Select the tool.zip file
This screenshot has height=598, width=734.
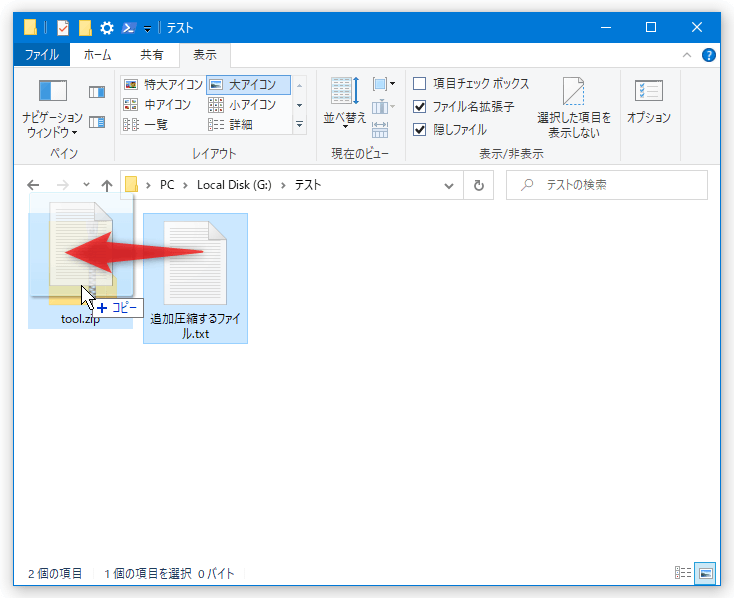(81, 271)
